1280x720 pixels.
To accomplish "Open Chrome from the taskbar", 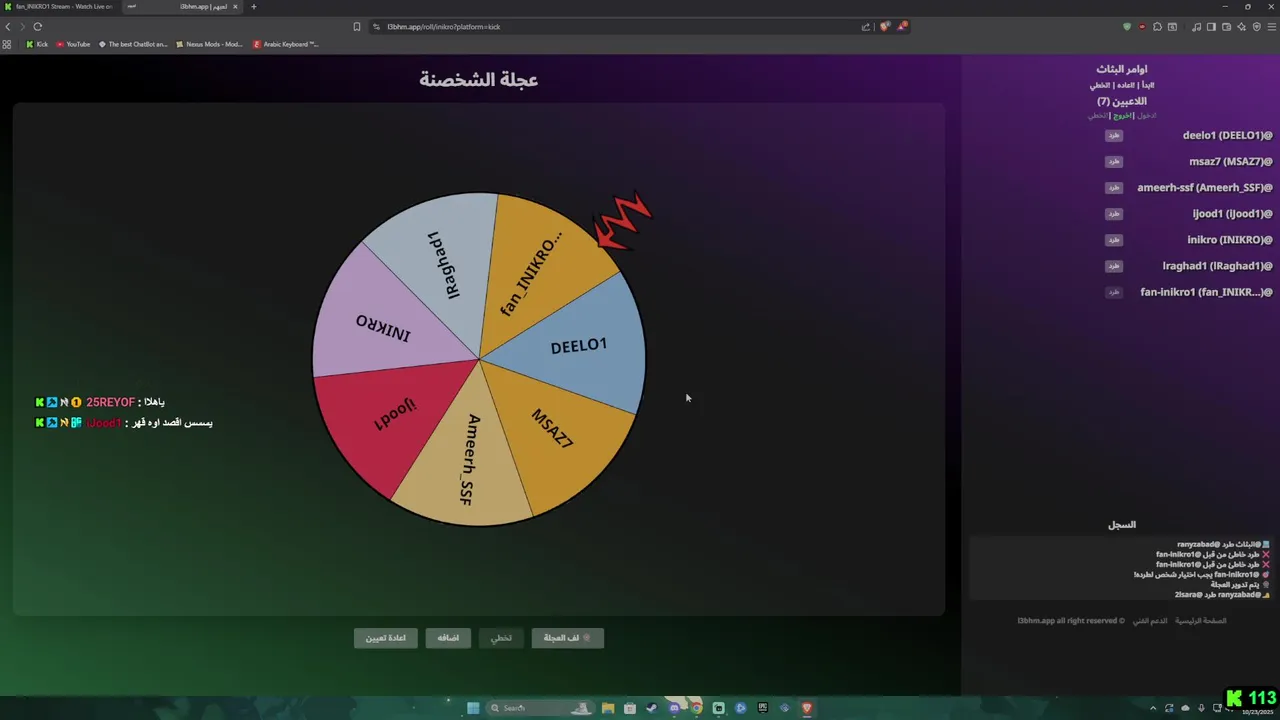I will (696, 708).
